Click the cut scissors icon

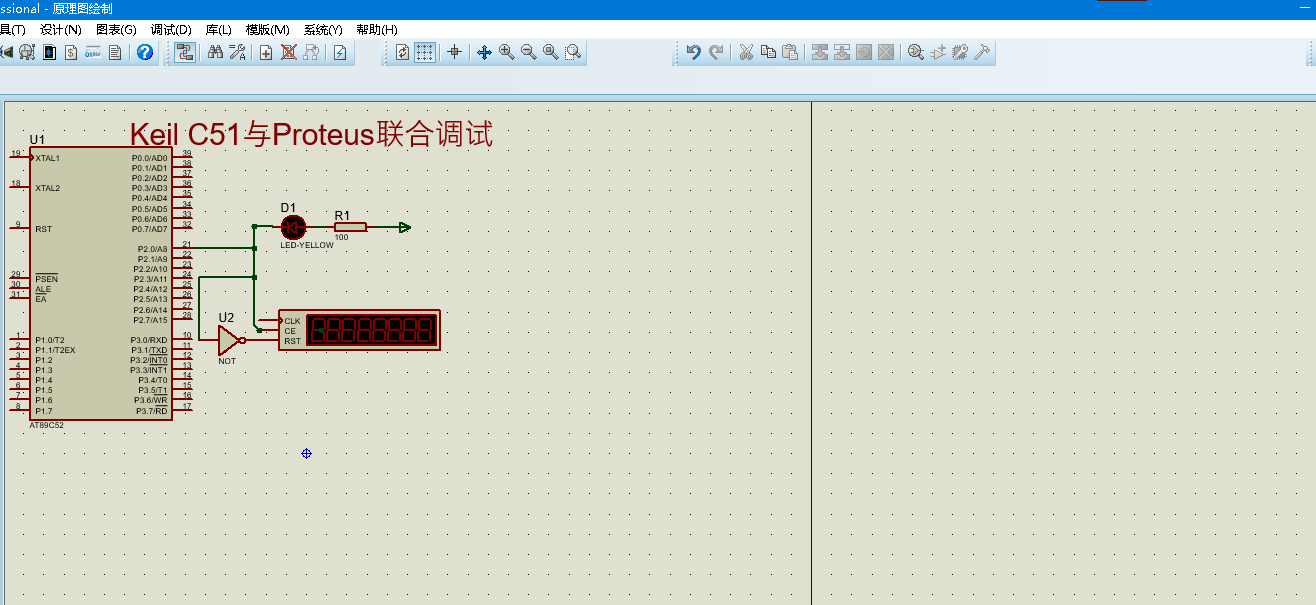pyautogui.click(x=746, y=52)
